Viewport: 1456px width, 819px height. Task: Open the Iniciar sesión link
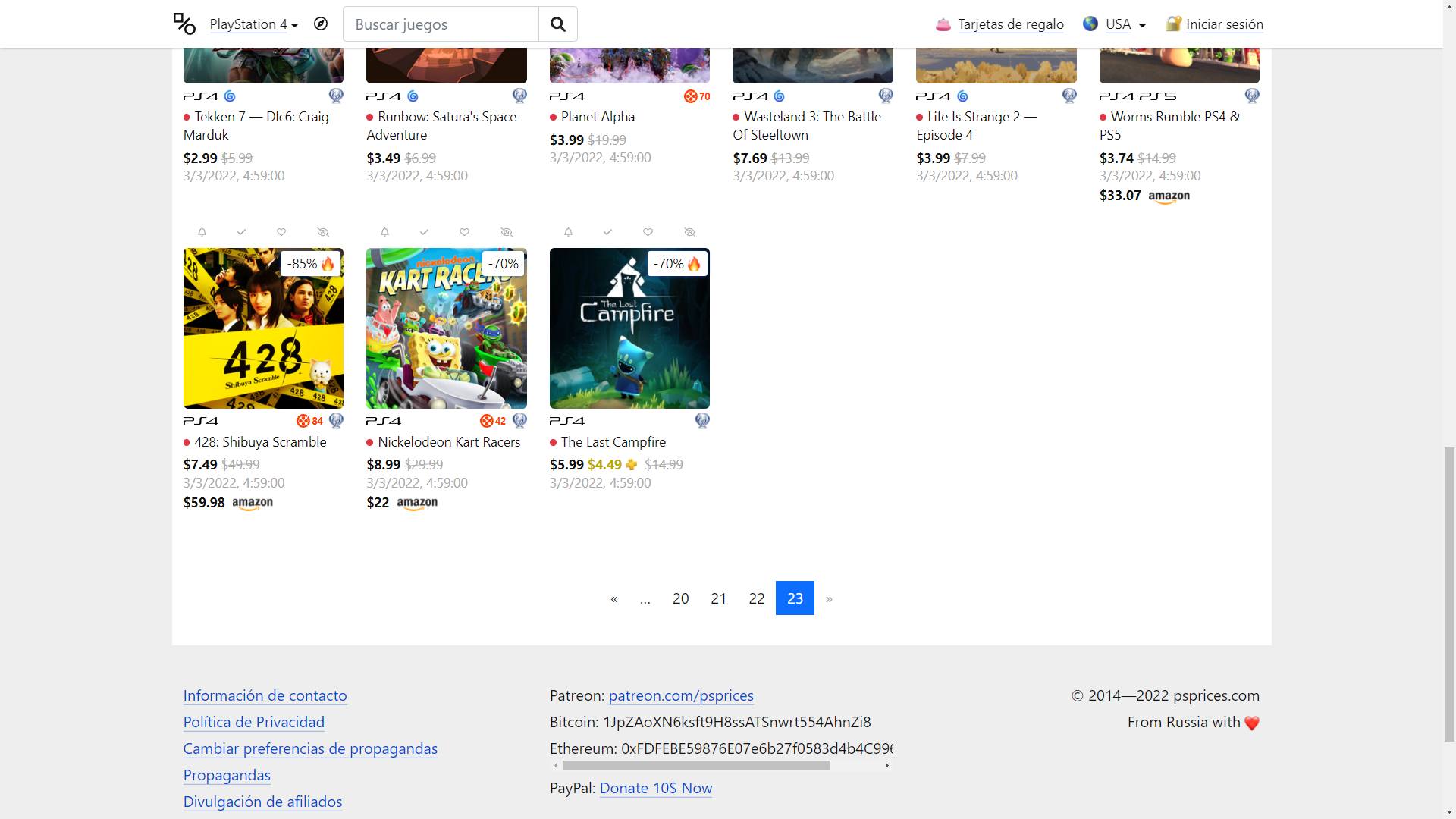tap(1224, 24)
